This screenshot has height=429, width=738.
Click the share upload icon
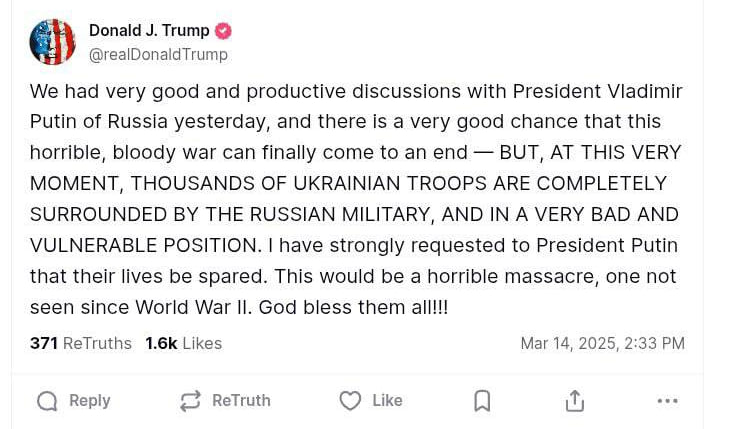coord(574,401)
